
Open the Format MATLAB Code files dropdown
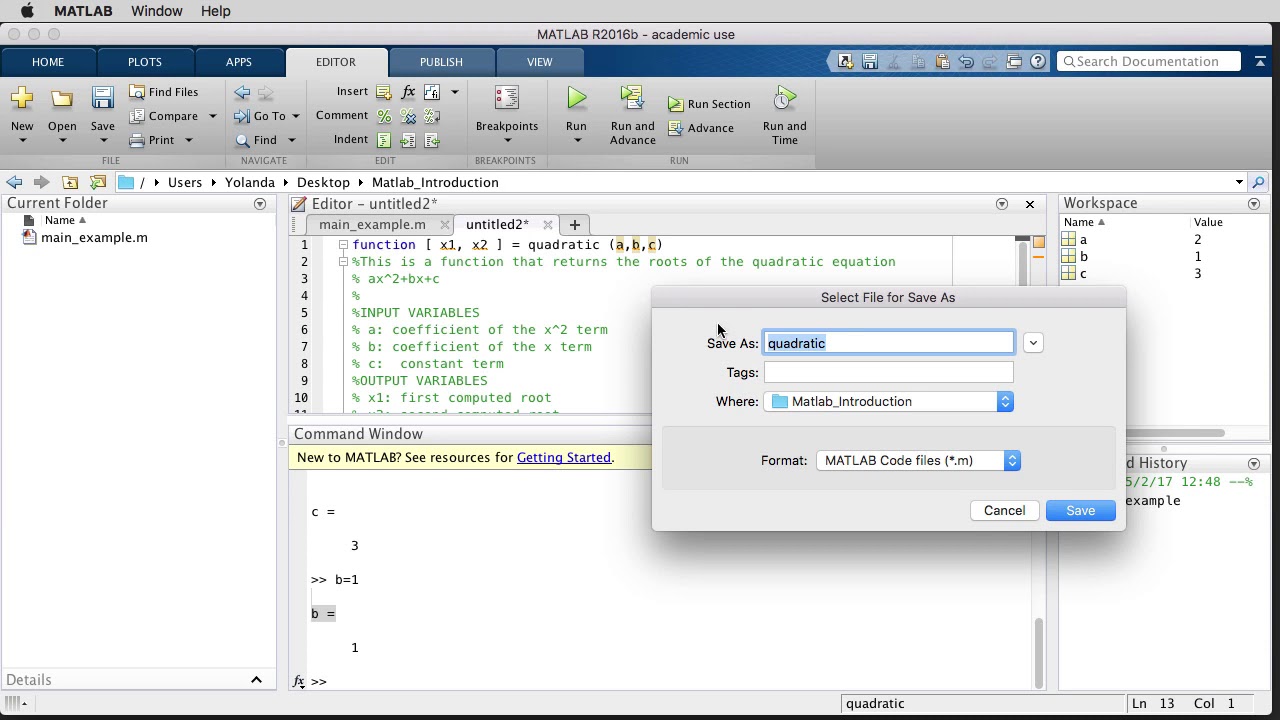(x=917, y=460)
